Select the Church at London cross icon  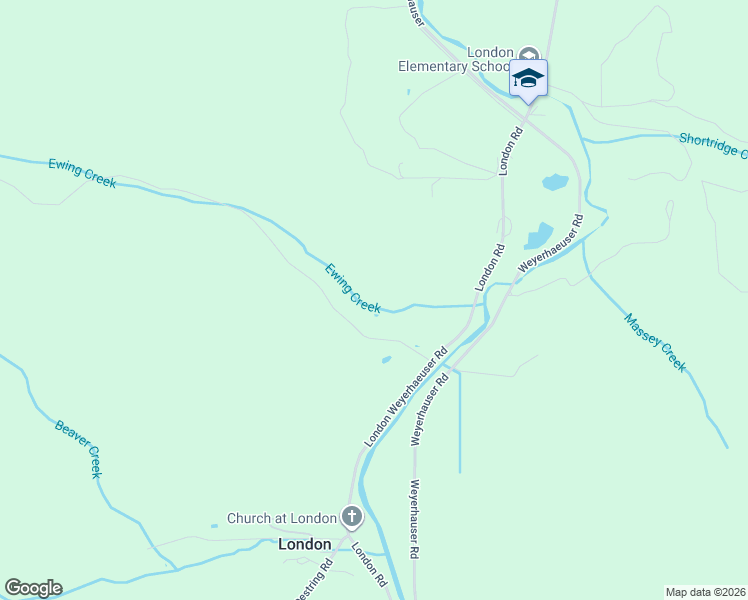[x=352, y=517]
